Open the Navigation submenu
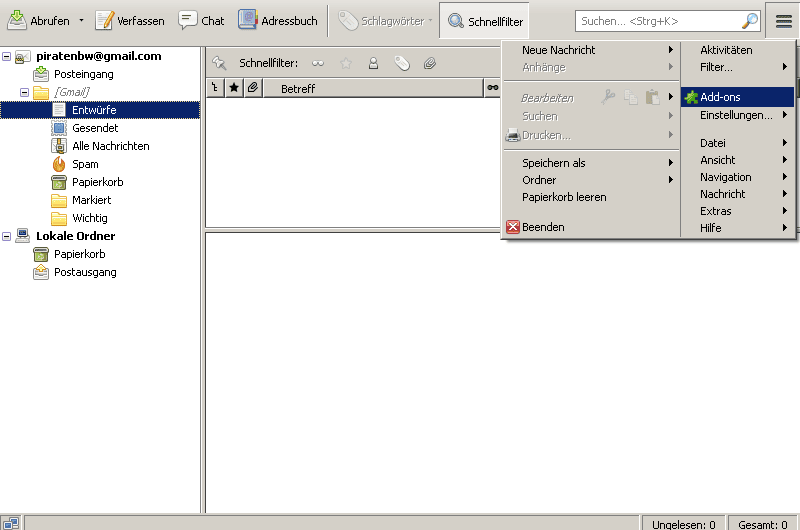The height and width of the screenshot is (530, 800). pyautogui.click(x=737, y=178)
